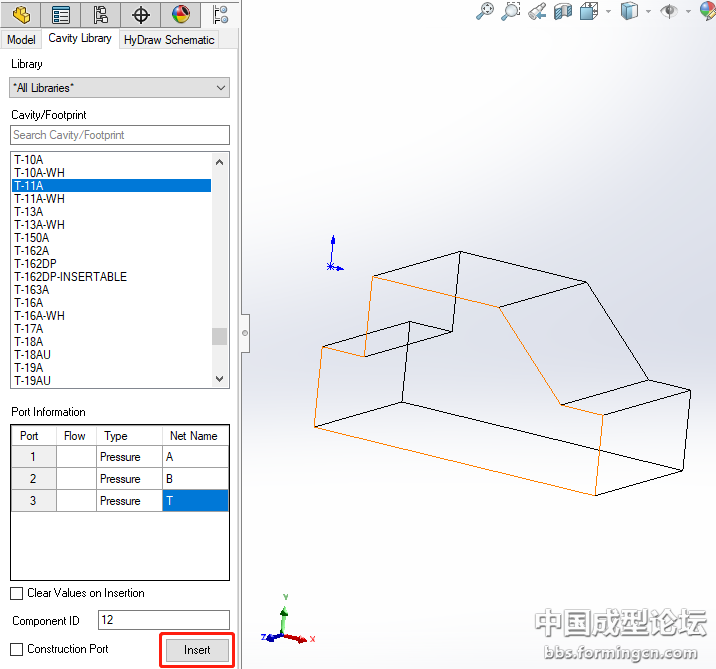Screen dimensions: 716x669
Task: Check the Construction Port checkbox
Action: [x=17, y=649]
